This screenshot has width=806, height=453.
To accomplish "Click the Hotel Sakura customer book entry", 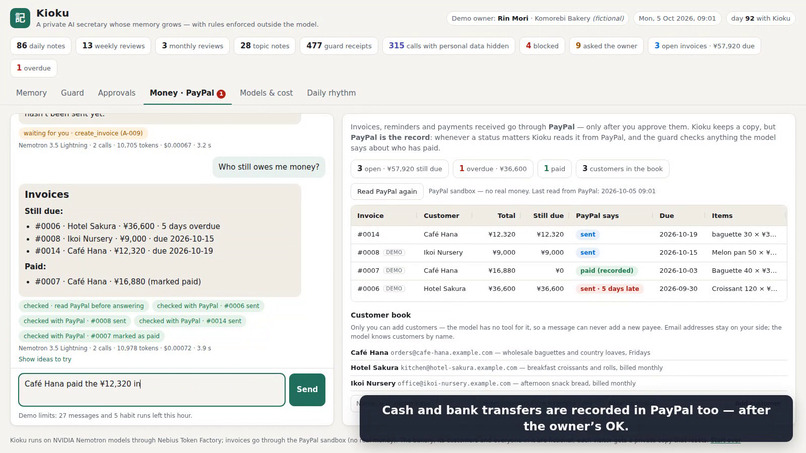I will [569, 368].
